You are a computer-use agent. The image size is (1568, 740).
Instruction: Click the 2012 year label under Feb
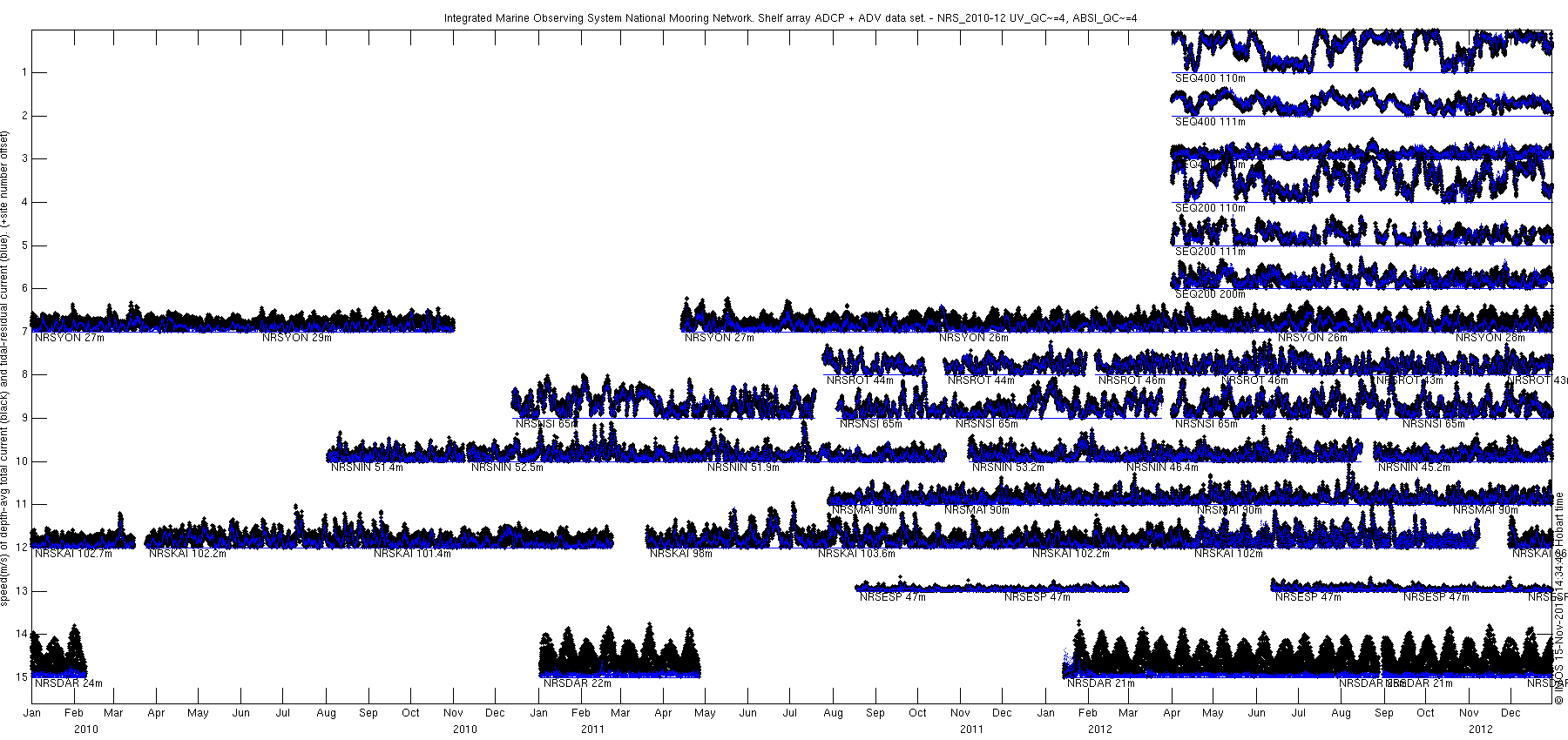[x=1099, y=729]
